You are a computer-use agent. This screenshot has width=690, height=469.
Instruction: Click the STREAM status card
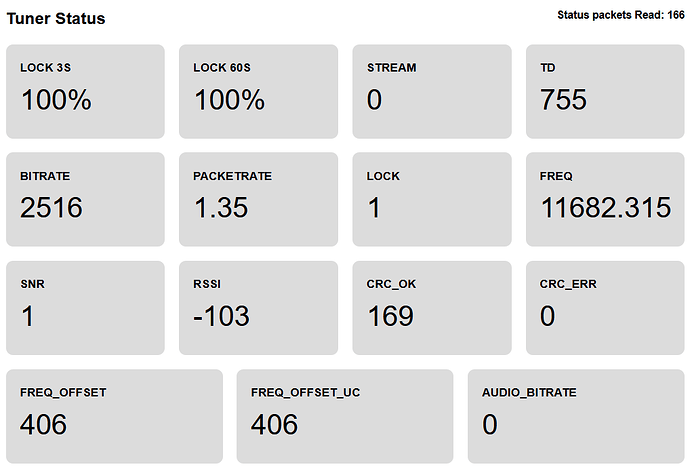[432, 91]
